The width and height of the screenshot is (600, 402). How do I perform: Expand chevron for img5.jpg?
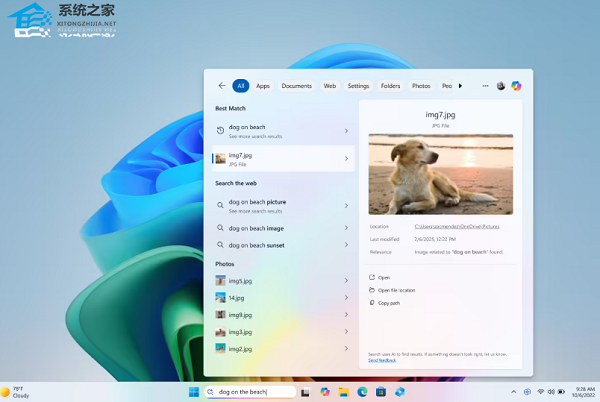point(346,280)
